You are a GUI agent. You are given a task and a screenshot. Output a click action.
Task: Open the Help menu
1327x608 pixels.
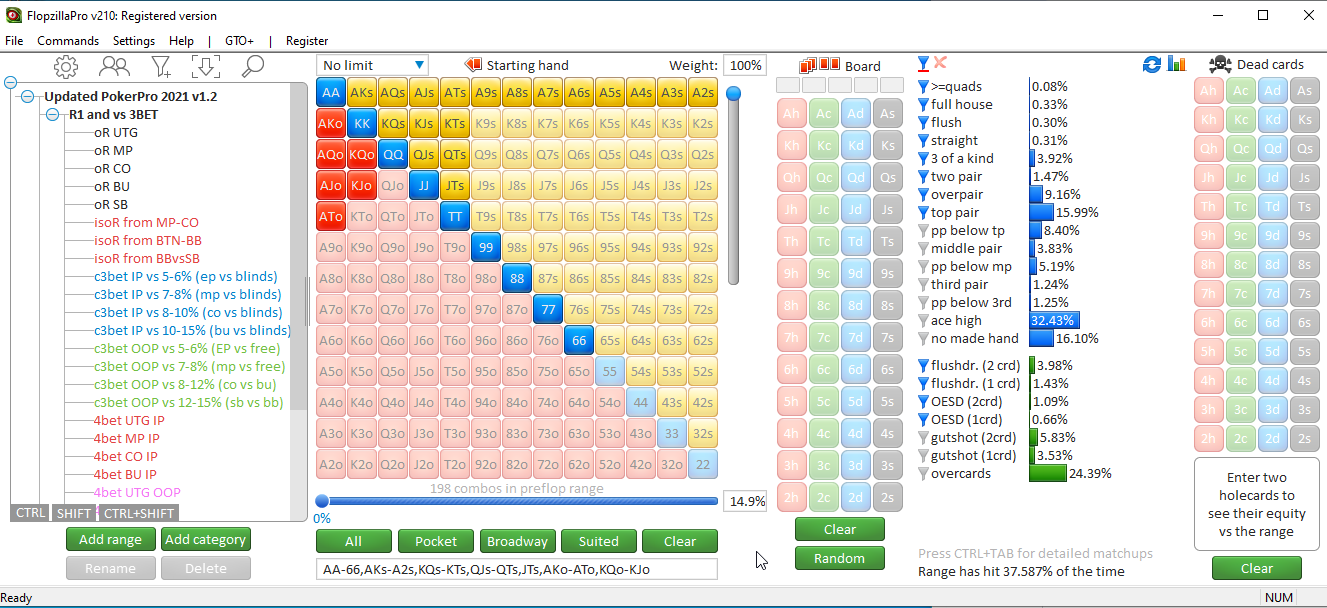coord(182,41)
